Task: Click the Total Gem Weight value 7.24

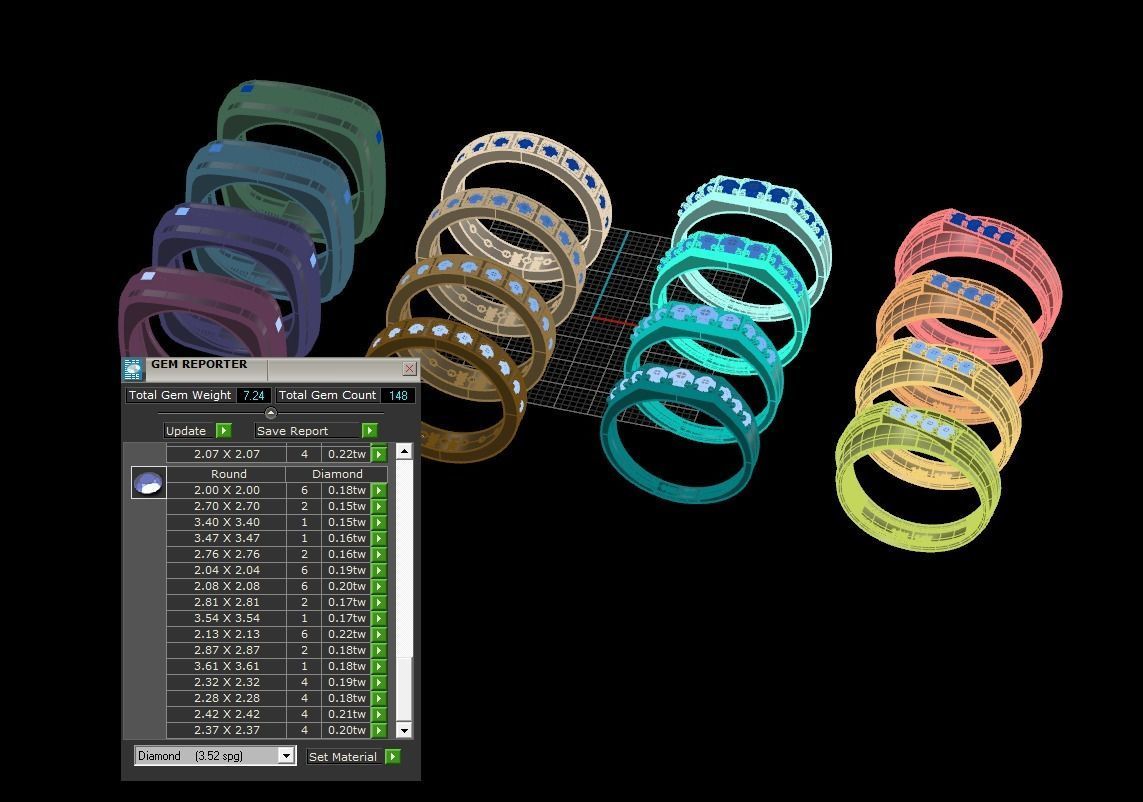Action: tap(254, 395)
